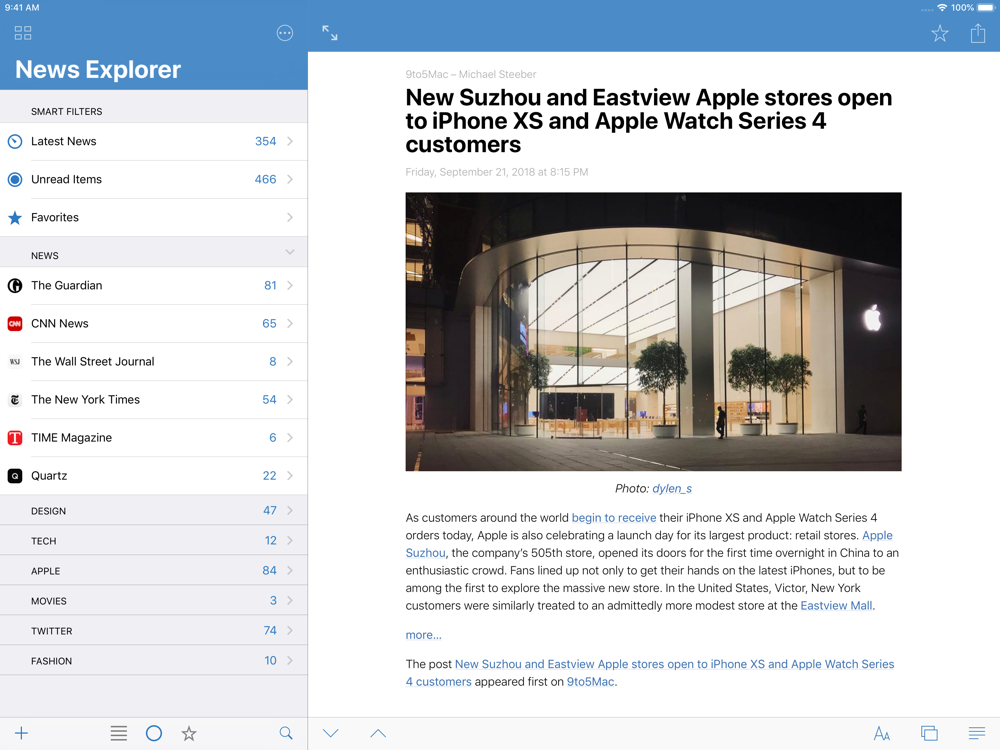Click the 466 unread count

click(265, 180)
